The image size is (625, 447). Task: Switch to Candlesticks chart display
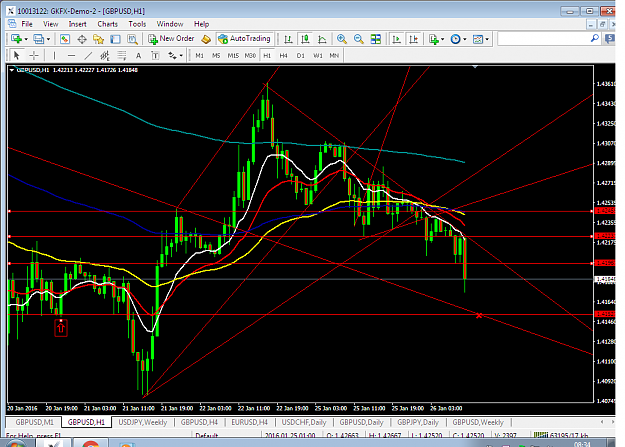[x=305, y=39]
